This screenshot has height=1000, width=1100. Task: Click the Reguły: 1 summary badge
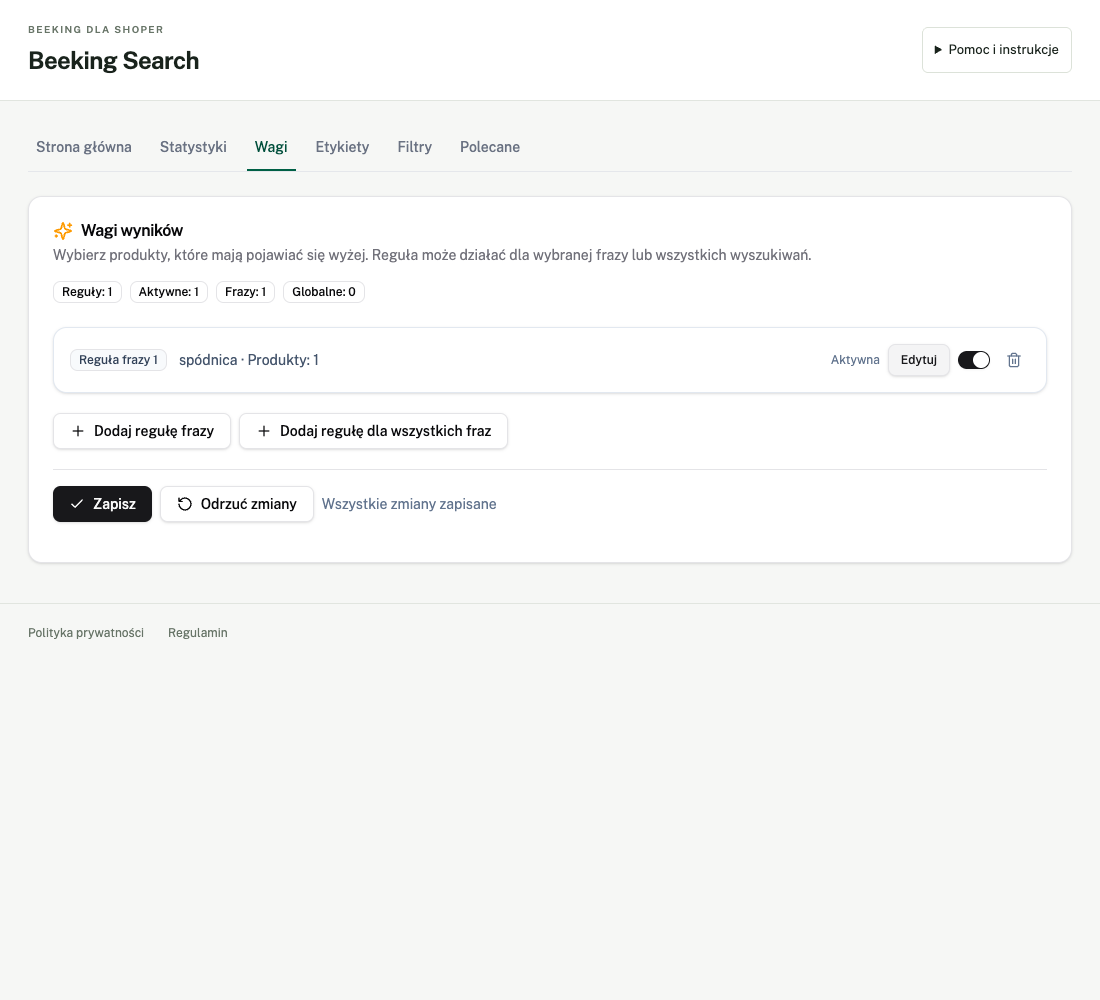coord(87,292)
